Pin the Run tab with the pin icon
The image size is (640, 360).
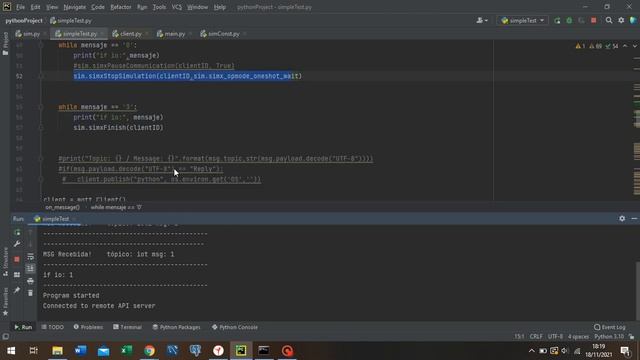pyautogui.click(x=17, y=290)
